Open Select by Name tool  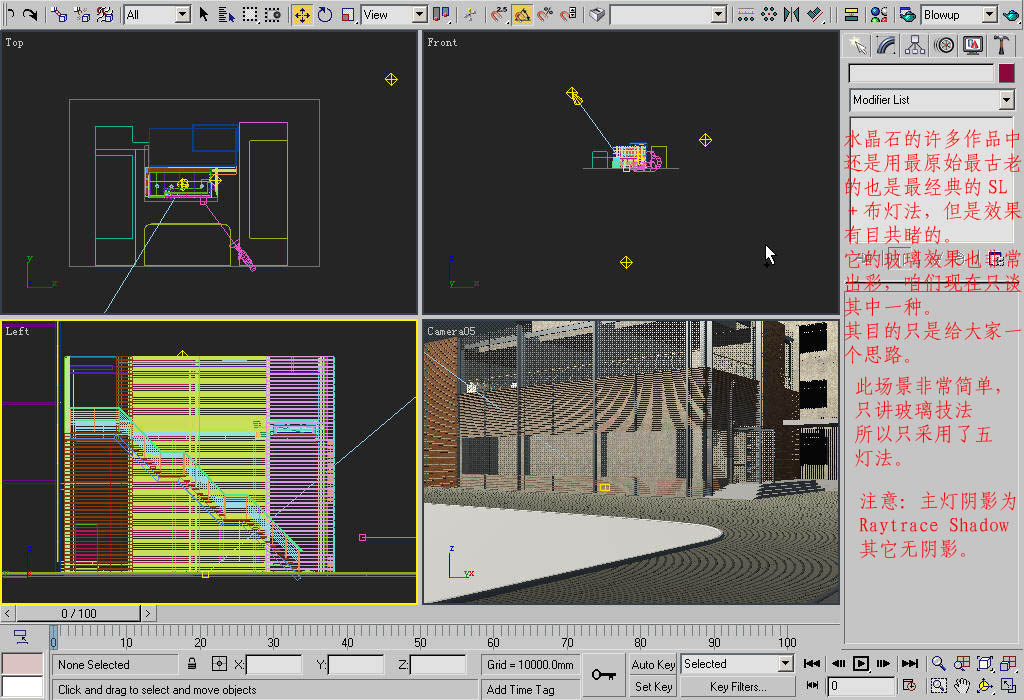tap(227, 14)
